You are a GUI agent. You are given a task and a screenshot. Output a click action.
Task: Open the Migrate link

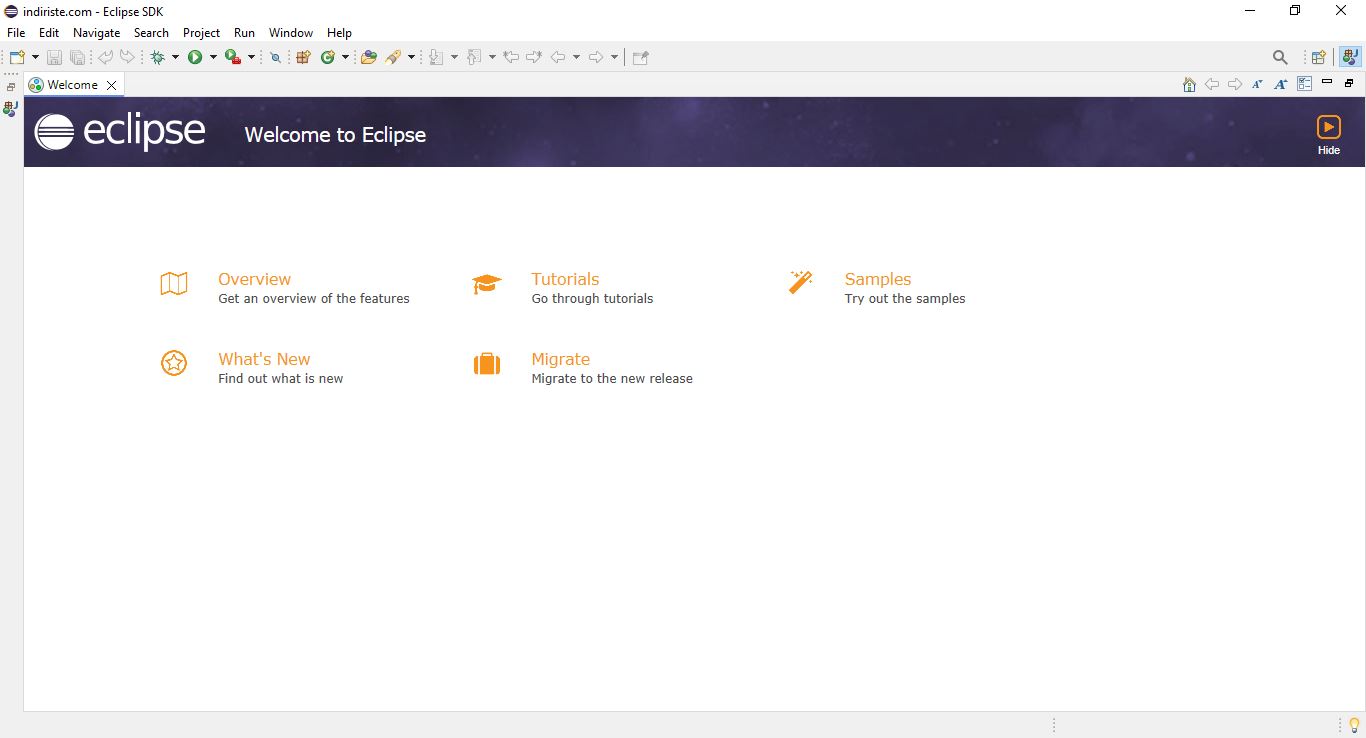[x=560, y=359]
